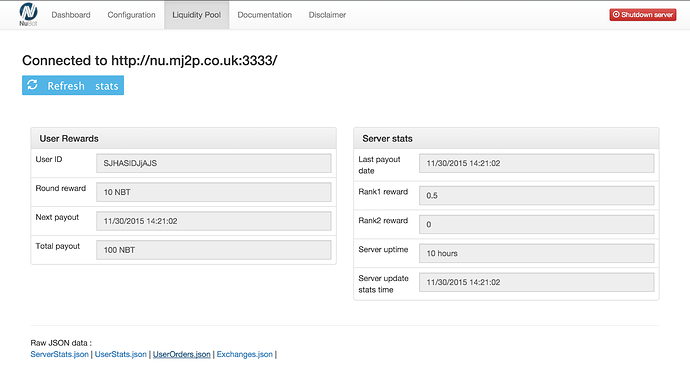Click the Server uptime field 10 hours
Screen dimensions: 690x390
coord(536,254)
